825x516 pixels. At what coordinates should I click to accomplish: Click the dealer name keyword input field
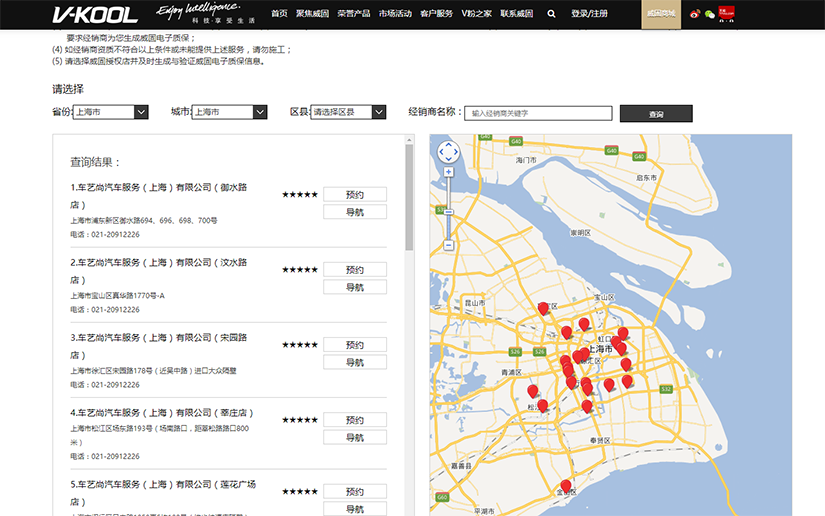(x=538, y=114)
